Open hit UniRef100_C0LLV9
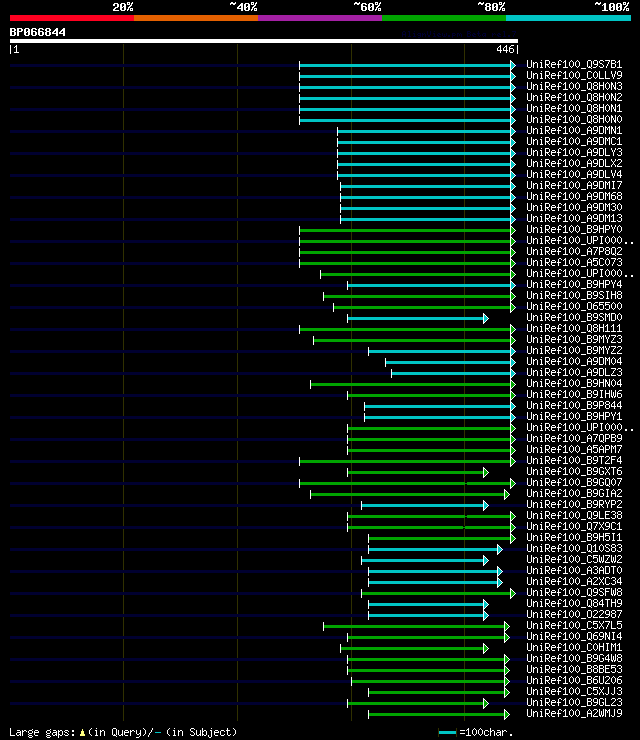 (x=574, y=75)
